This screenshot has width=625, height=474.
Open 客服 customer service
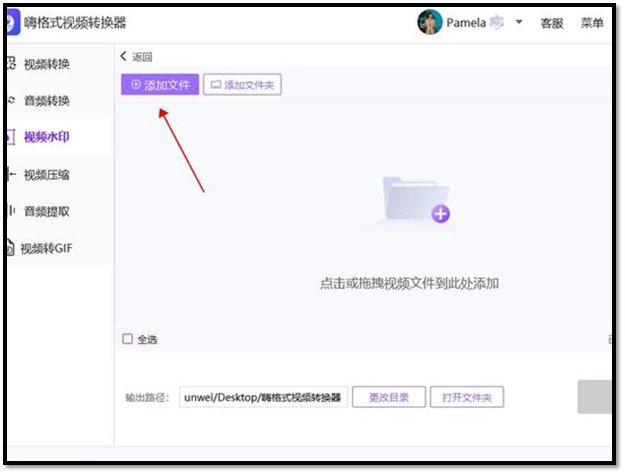click(x=552, y=23)
